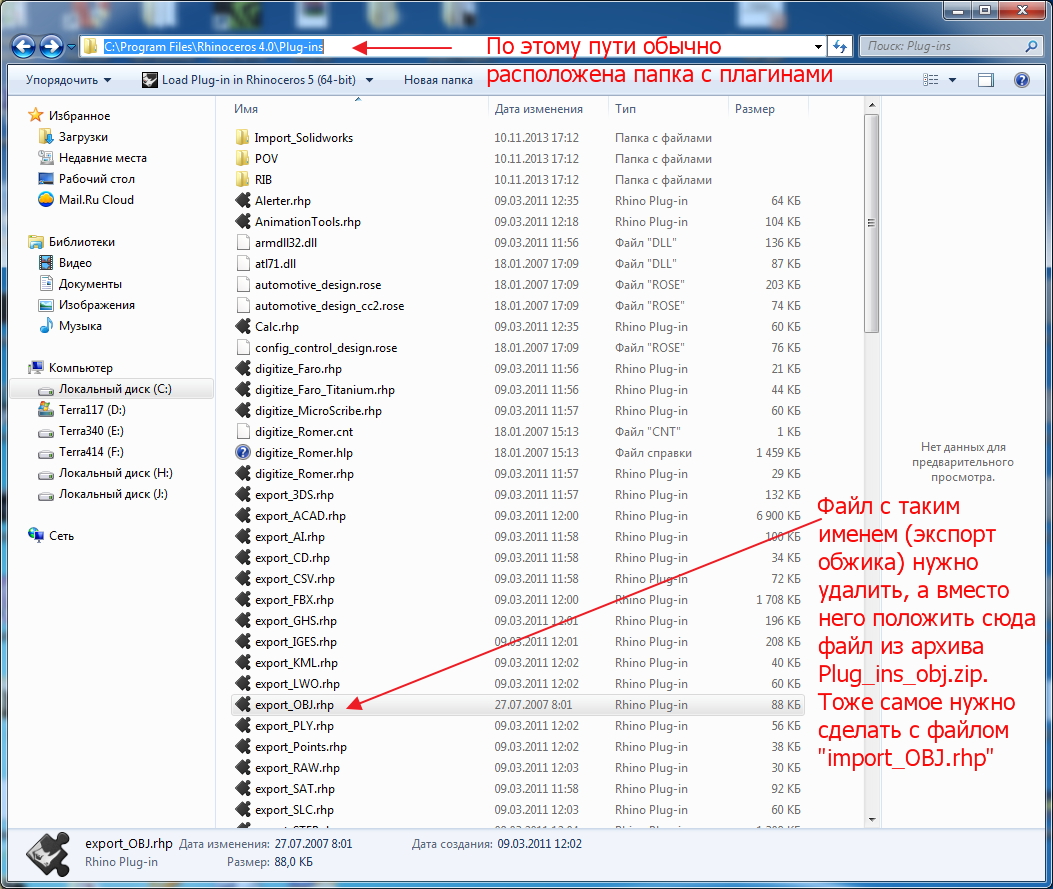
Task: Click the help question mark icon
Action: click(1021, 80)
